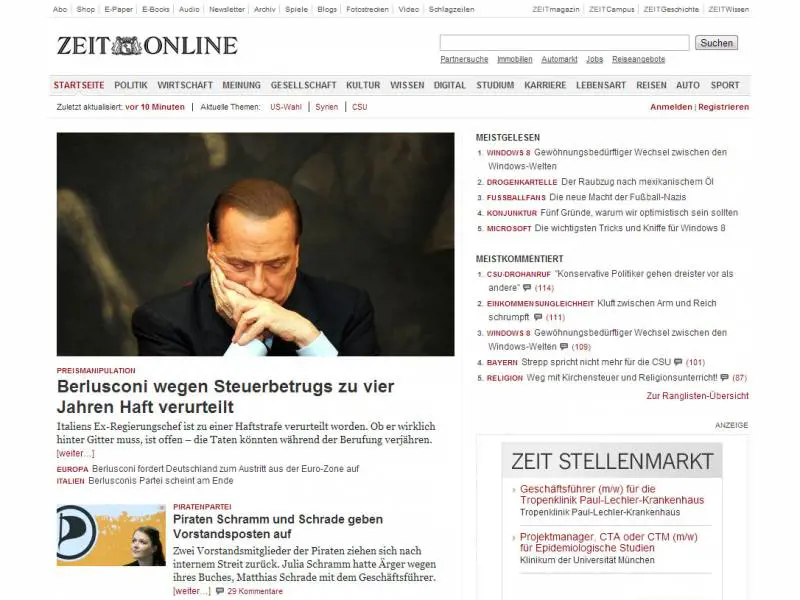The image size is (800, 600).
Task: Open the Berlusconi Steuerbetrug headline article
Action: (225, 396)
